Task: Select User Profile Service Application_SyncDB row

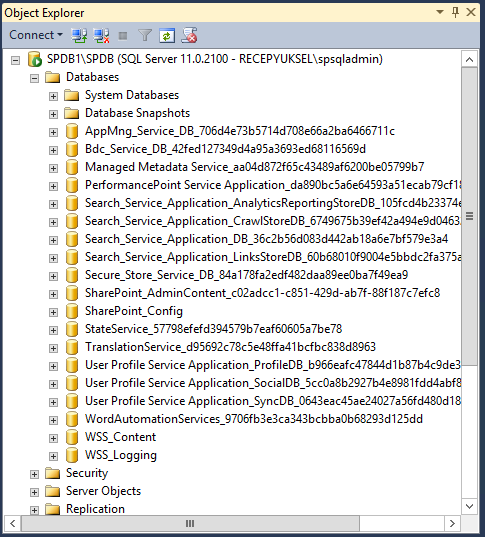Action: coord(273,401)
